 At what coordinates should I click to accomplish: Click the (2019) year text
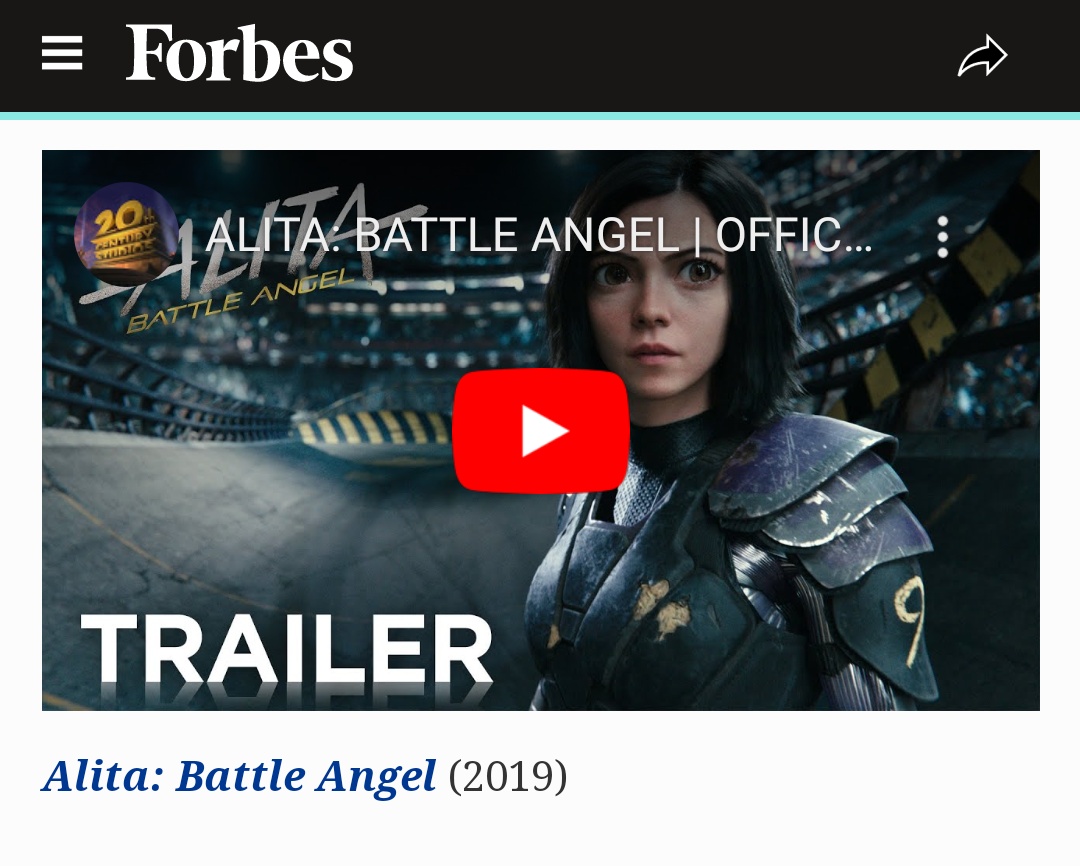click(508, 776)
